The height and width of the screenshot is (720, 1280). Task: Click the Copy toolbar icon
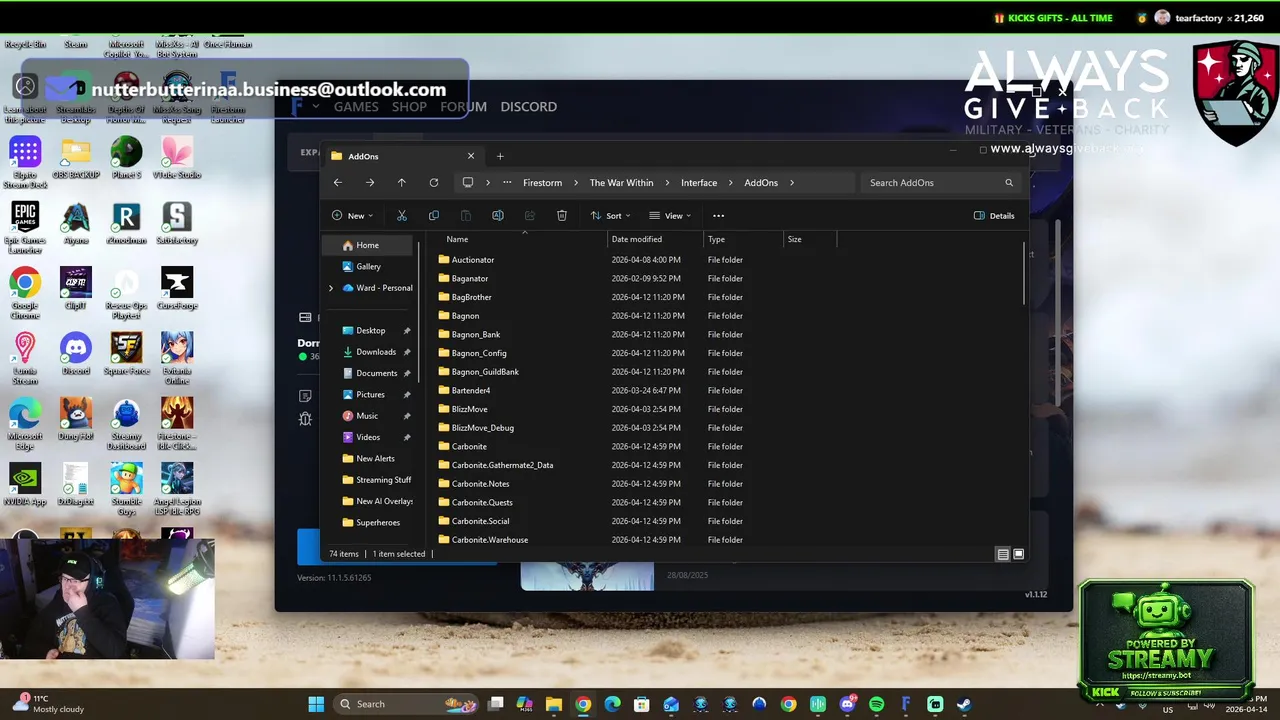pos(434,216)
